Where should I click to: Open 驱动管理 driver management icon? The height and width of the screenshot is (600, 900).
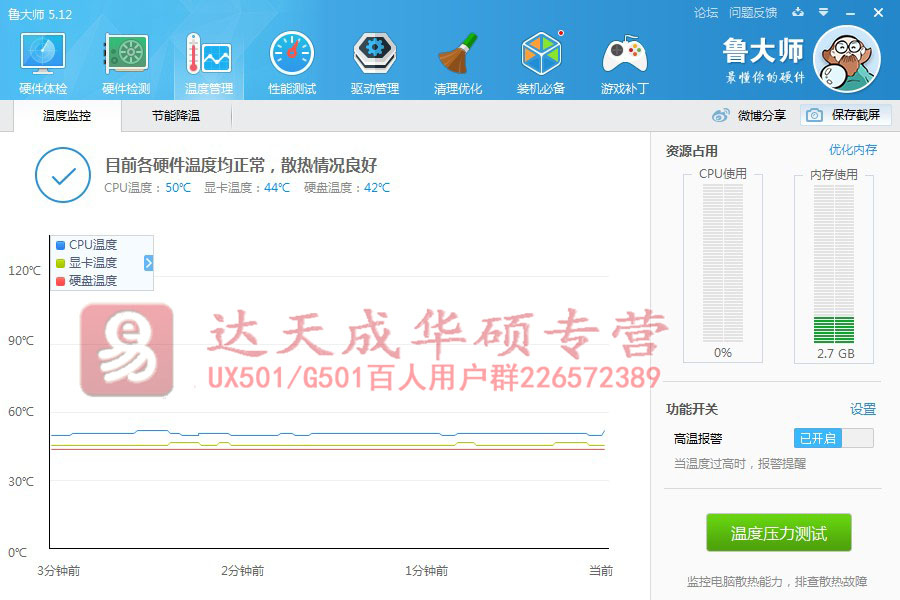point(375,54)
